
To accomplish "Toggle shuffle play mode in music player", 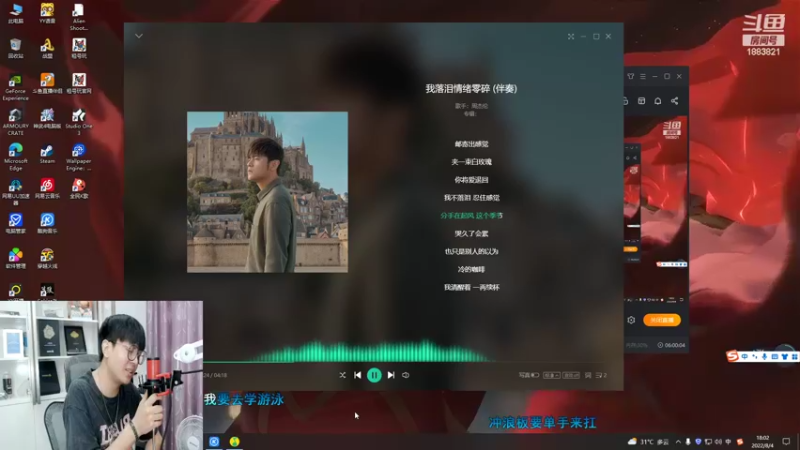I will pos(342,375).
